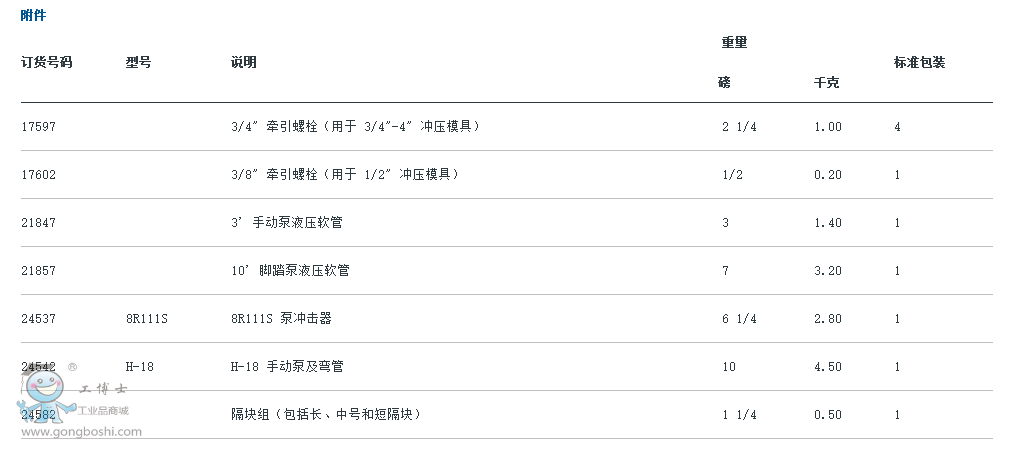Click model 8R111S in the 型号 column
The height and width of the screenshot is (451, 1010).
(x=147, y=318)
